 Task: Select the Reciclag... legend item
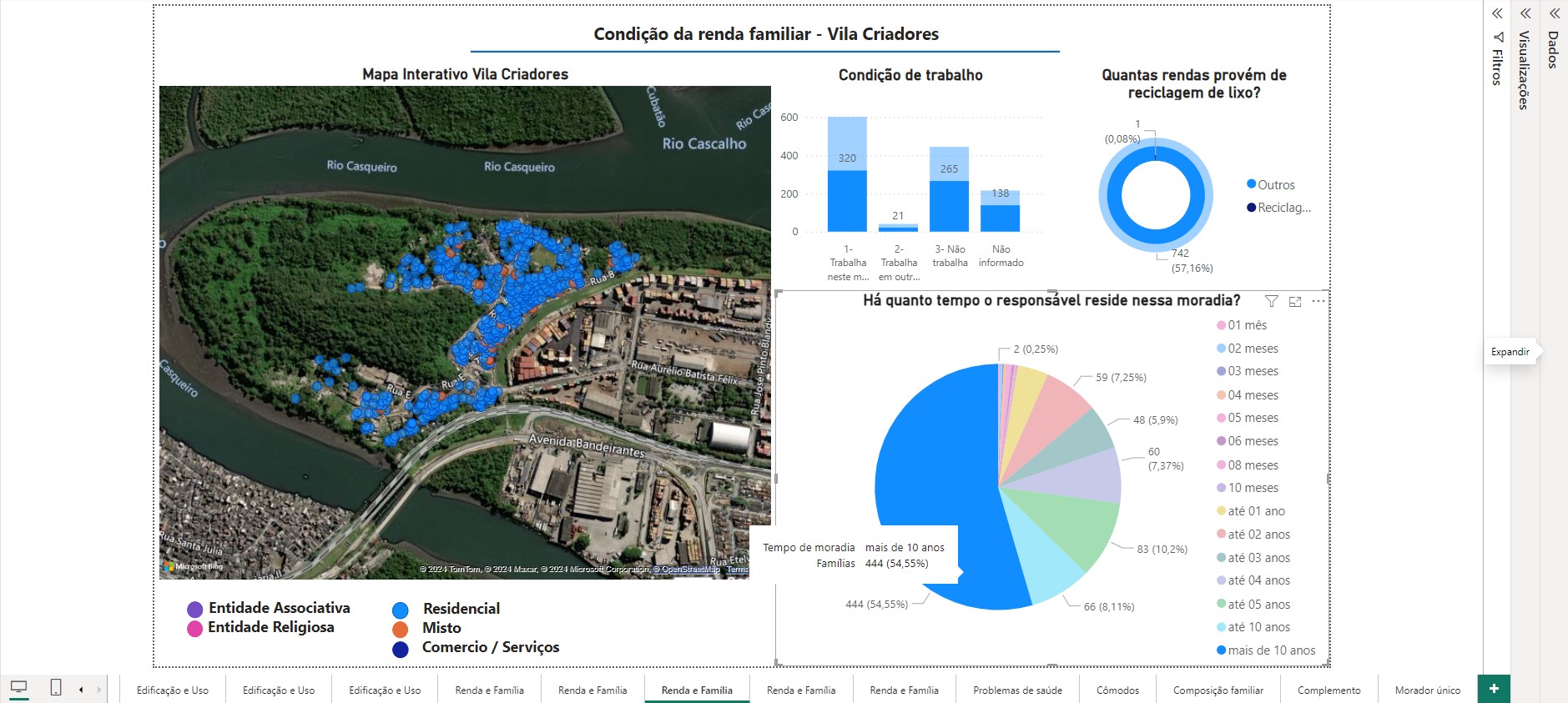[1279, 208]
